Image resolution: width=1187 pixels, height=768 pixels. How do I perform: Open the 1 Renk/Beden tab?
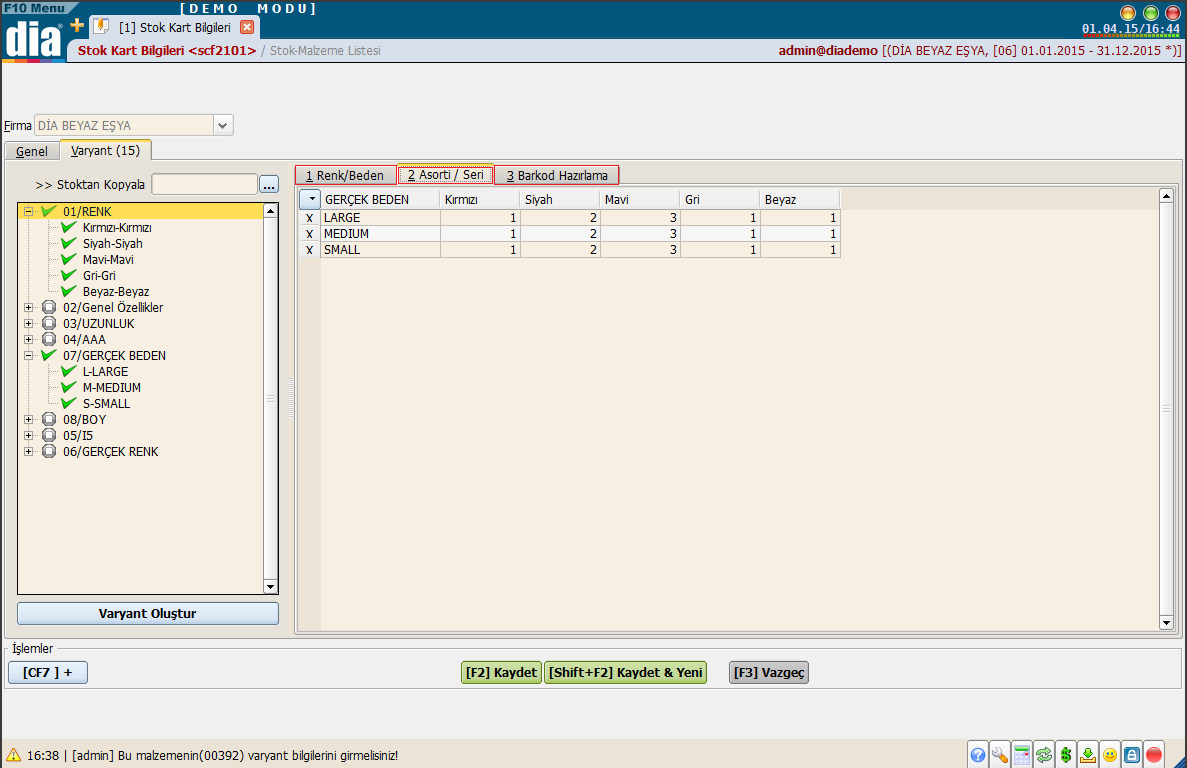345,176
